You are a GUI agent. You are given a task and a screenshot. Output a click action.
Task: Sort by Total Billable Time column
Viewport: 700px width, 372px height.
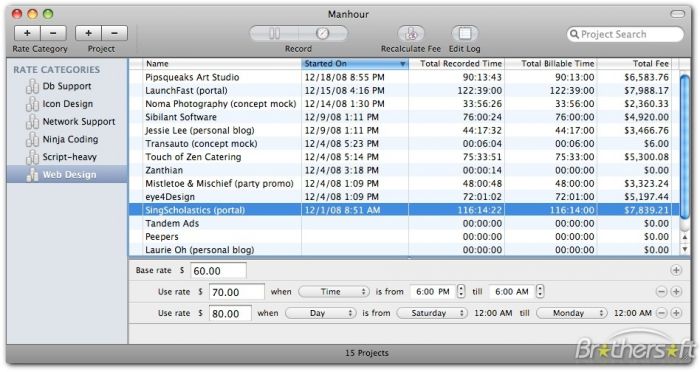click(x=551, y=64)
